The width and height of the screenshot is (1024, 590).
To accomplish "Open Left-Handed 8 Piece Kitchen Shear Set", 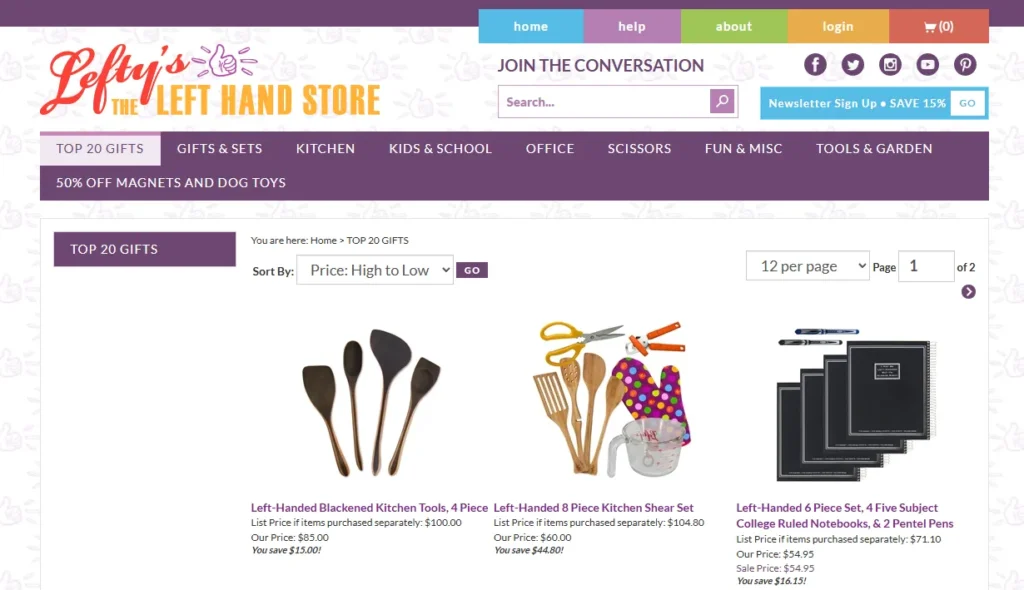I will point(594,508).
